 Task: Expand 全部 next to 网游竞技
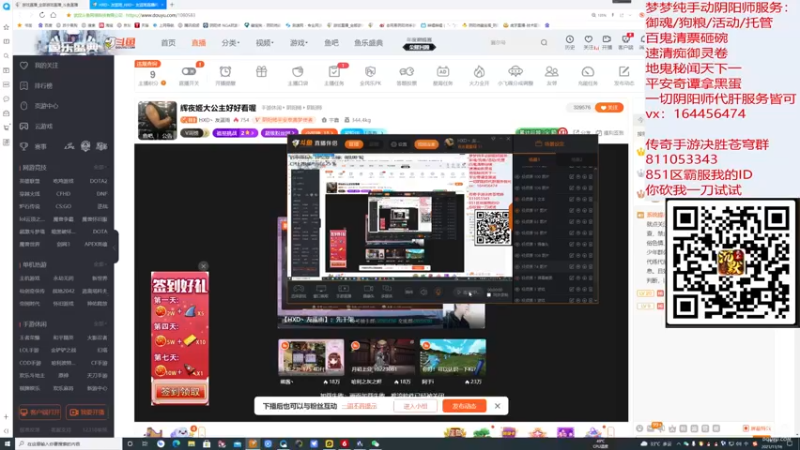pos(99,167)
